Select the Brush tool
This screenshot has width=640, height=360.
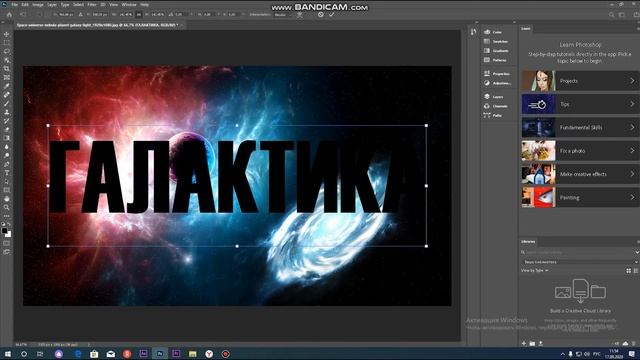[x=7, y=103]
